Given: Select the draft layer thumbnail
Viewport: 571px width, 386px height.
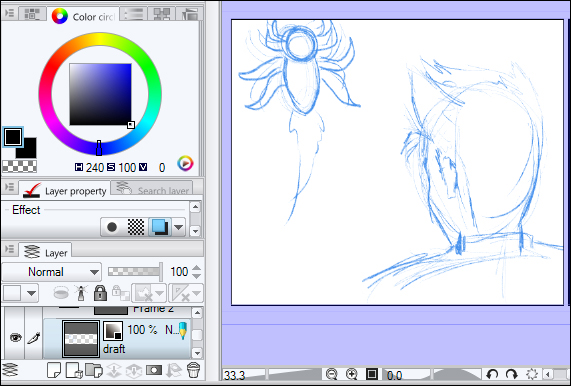Looking at the screenshot, I should 80,339.
